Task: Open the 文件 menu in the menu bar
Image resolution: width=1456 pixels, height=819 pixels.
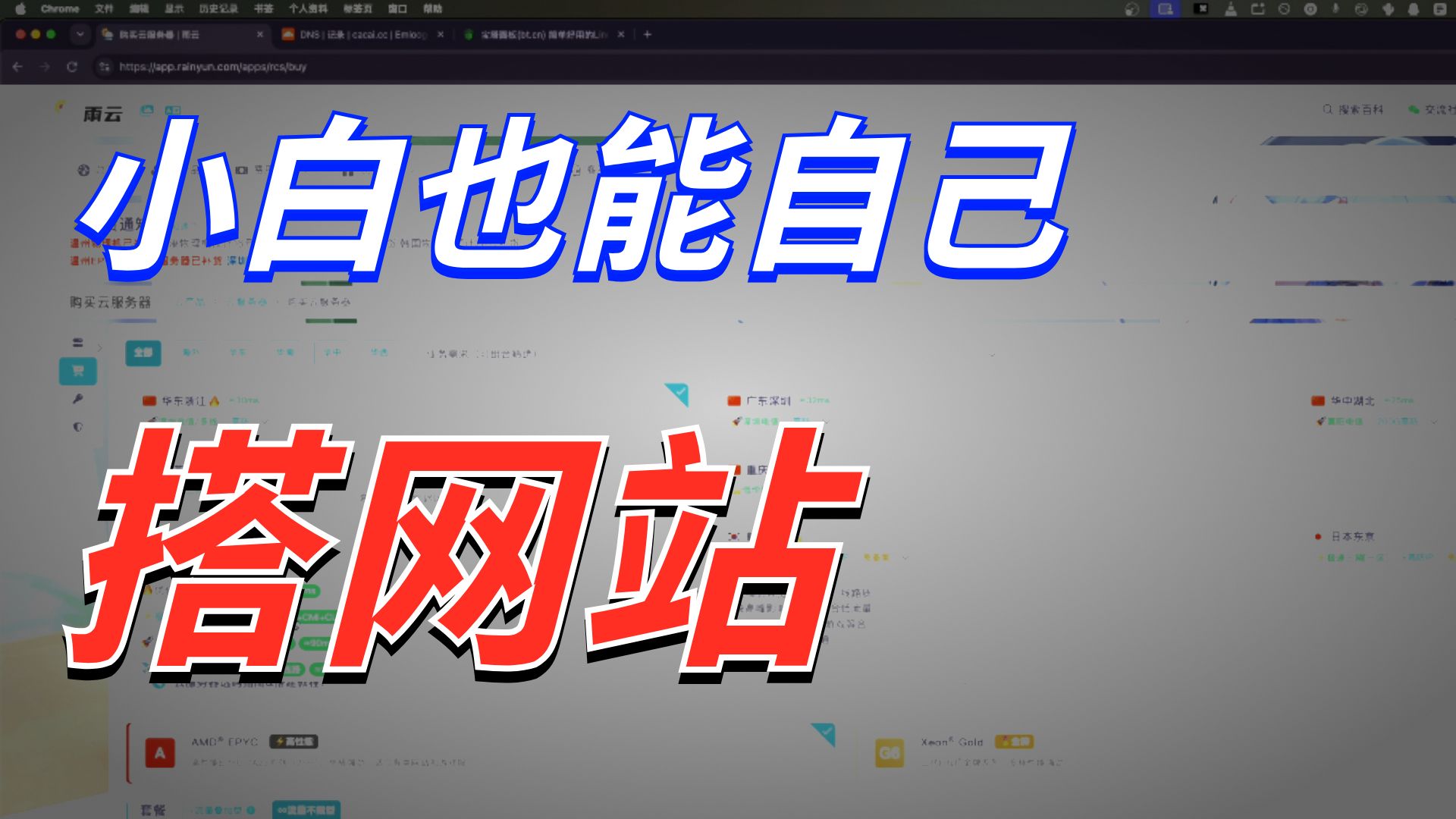Action: (x=104, y=9)
